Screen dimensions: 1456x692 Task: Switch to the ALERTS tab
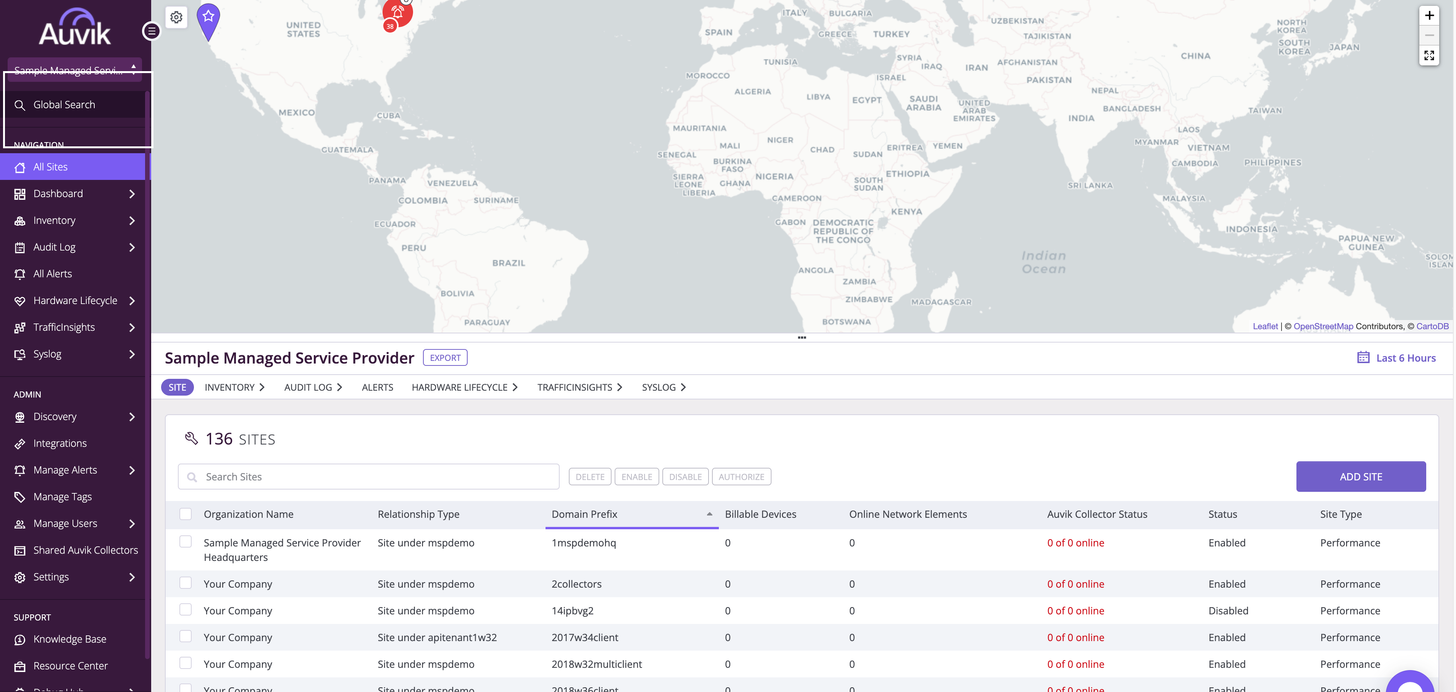(x=377, y=387)
